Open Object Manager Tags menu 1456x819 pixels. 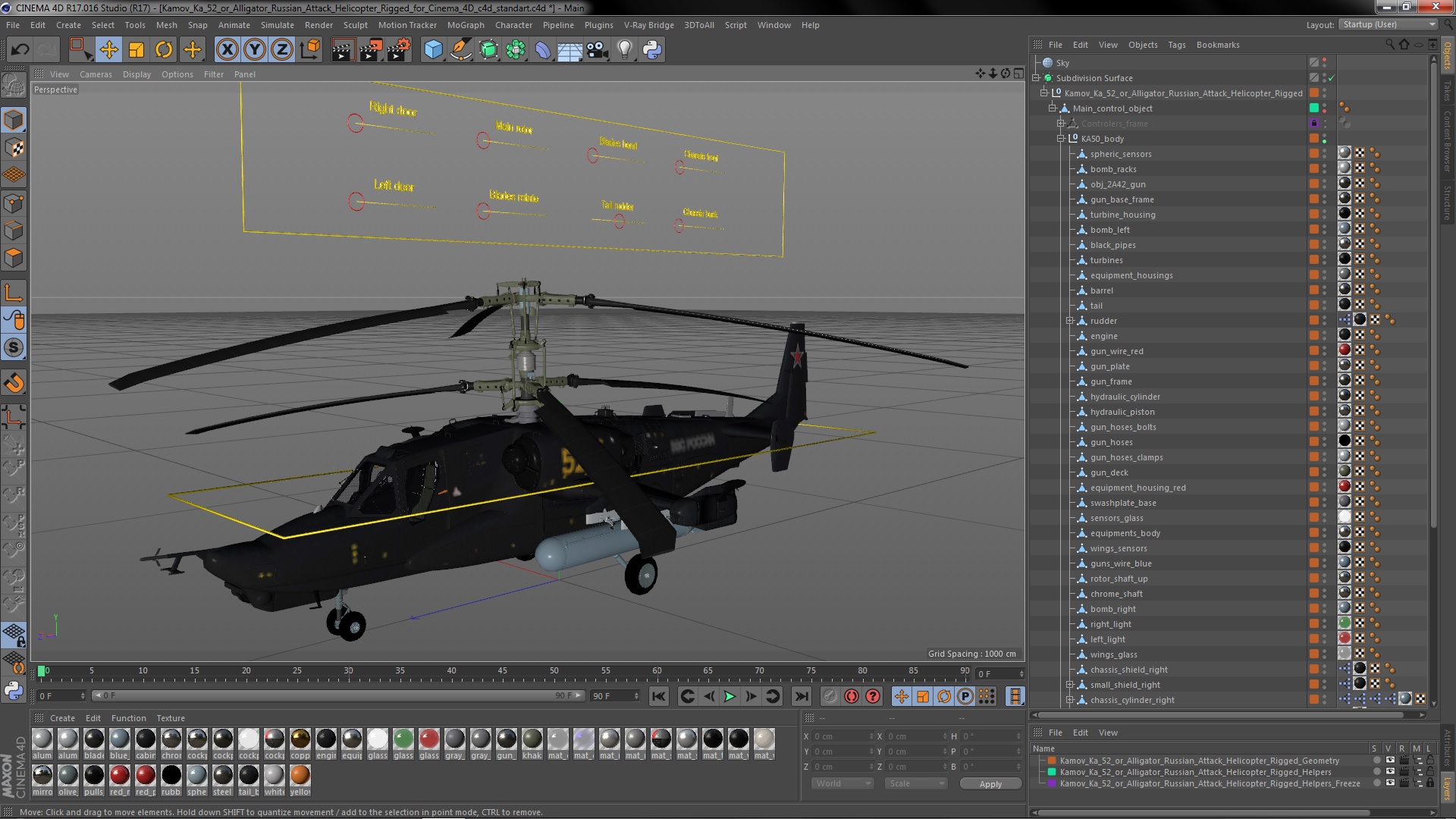coord(1176,45)
